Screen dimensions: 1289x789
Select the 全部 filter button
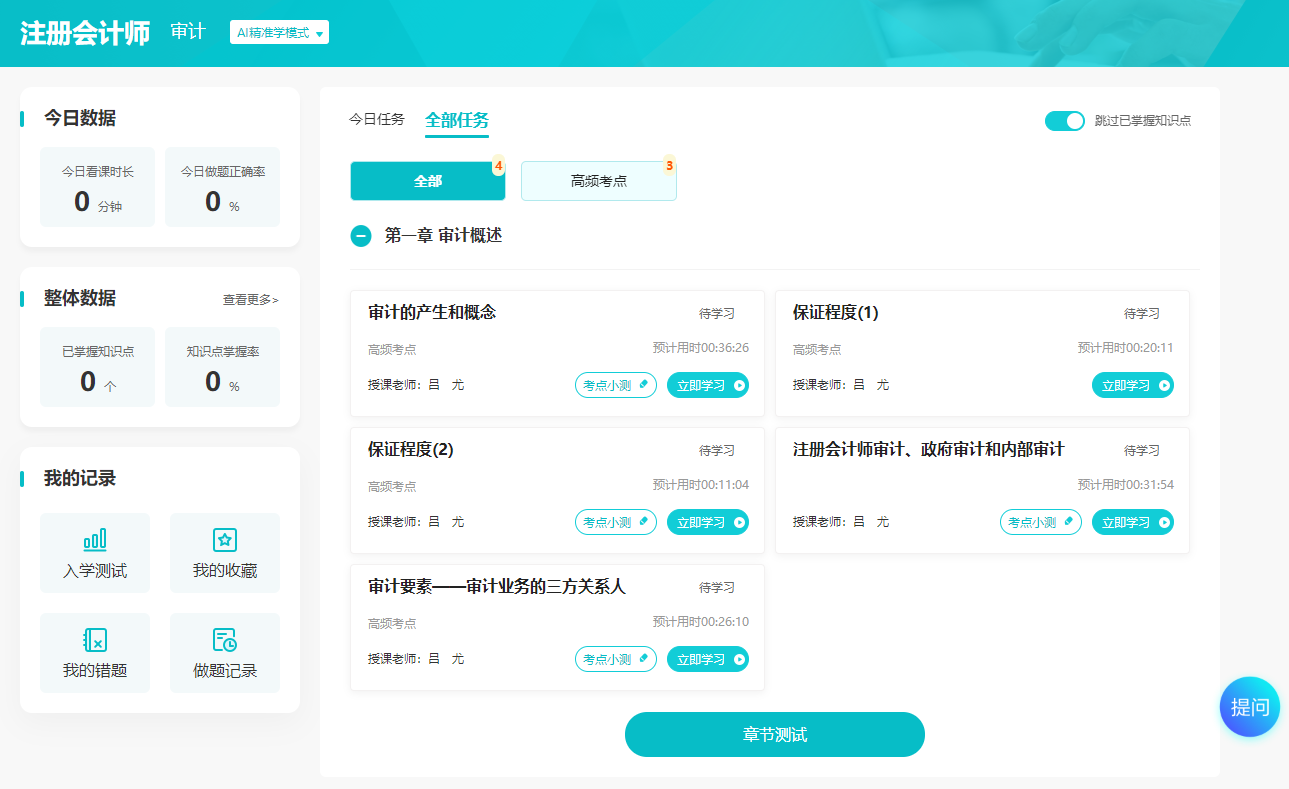[427, 181]
